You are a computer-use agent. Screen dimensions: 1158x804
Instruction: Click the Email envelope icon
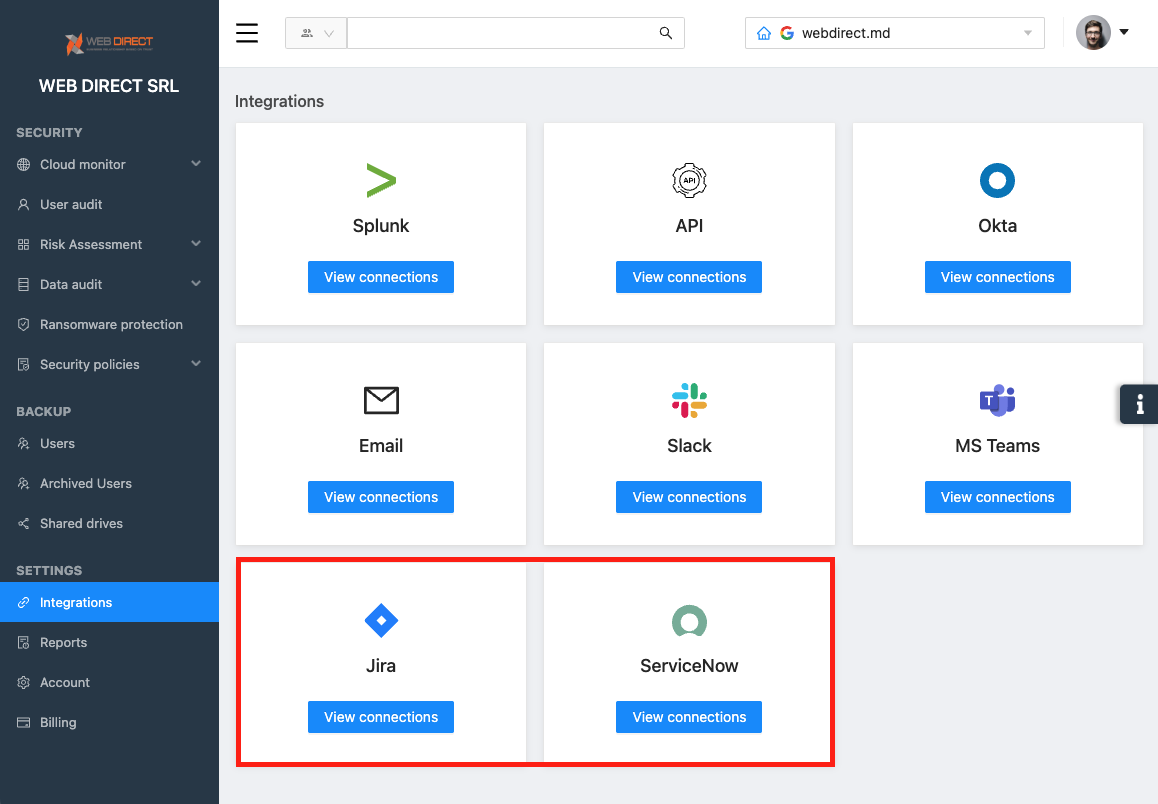coord(381,400)
